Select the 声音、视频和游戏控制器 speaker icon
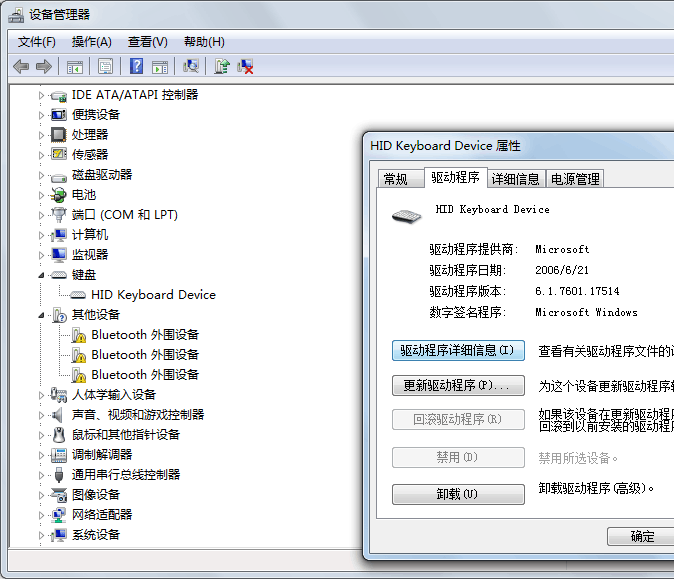Screen dimensions: 674x579 click(x=59, y=415)
